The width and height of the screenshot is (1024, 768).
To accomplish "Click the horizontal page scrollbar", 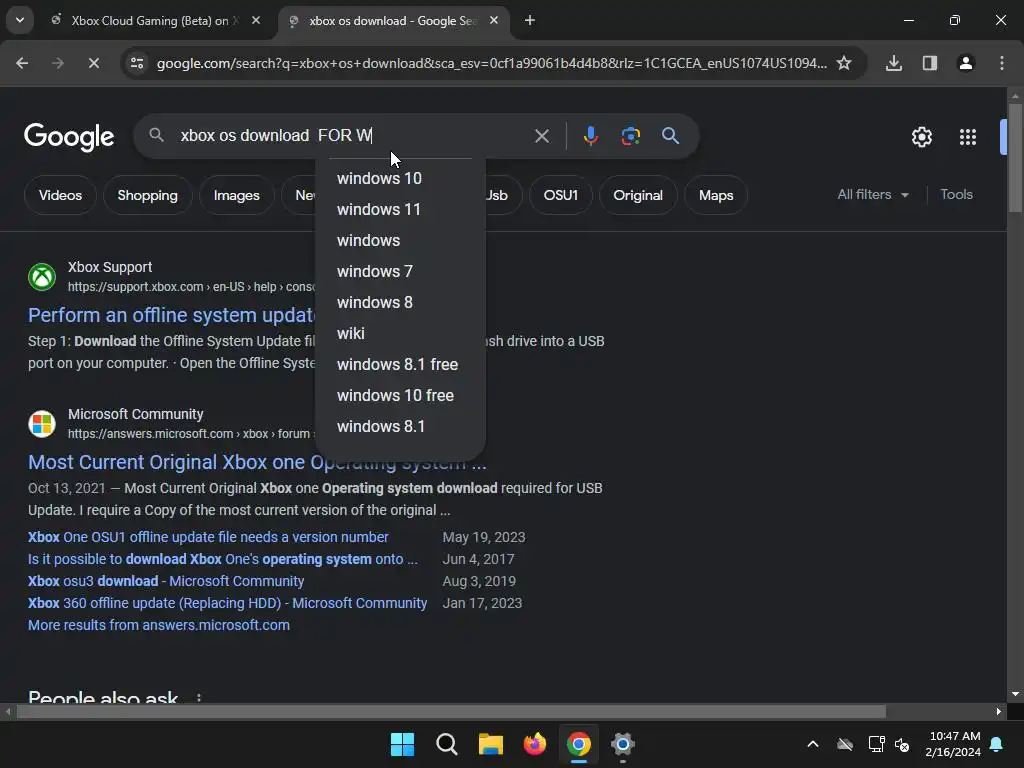I will point(451,711).
